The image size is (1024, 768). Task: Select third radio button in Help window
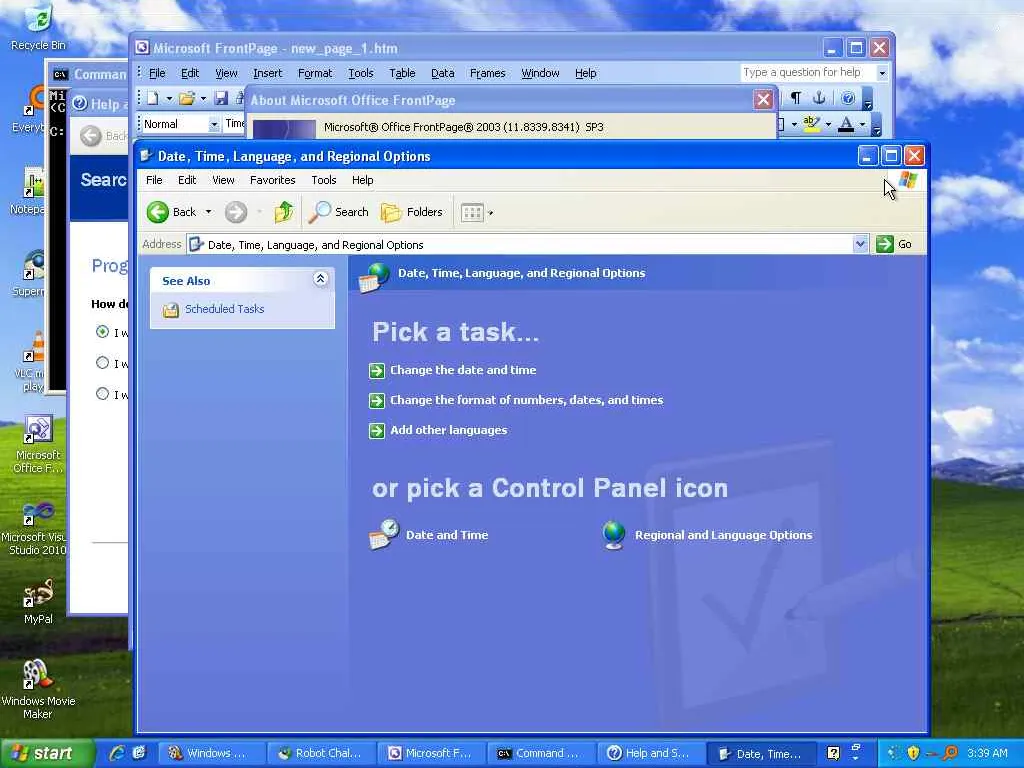point(103,393)
